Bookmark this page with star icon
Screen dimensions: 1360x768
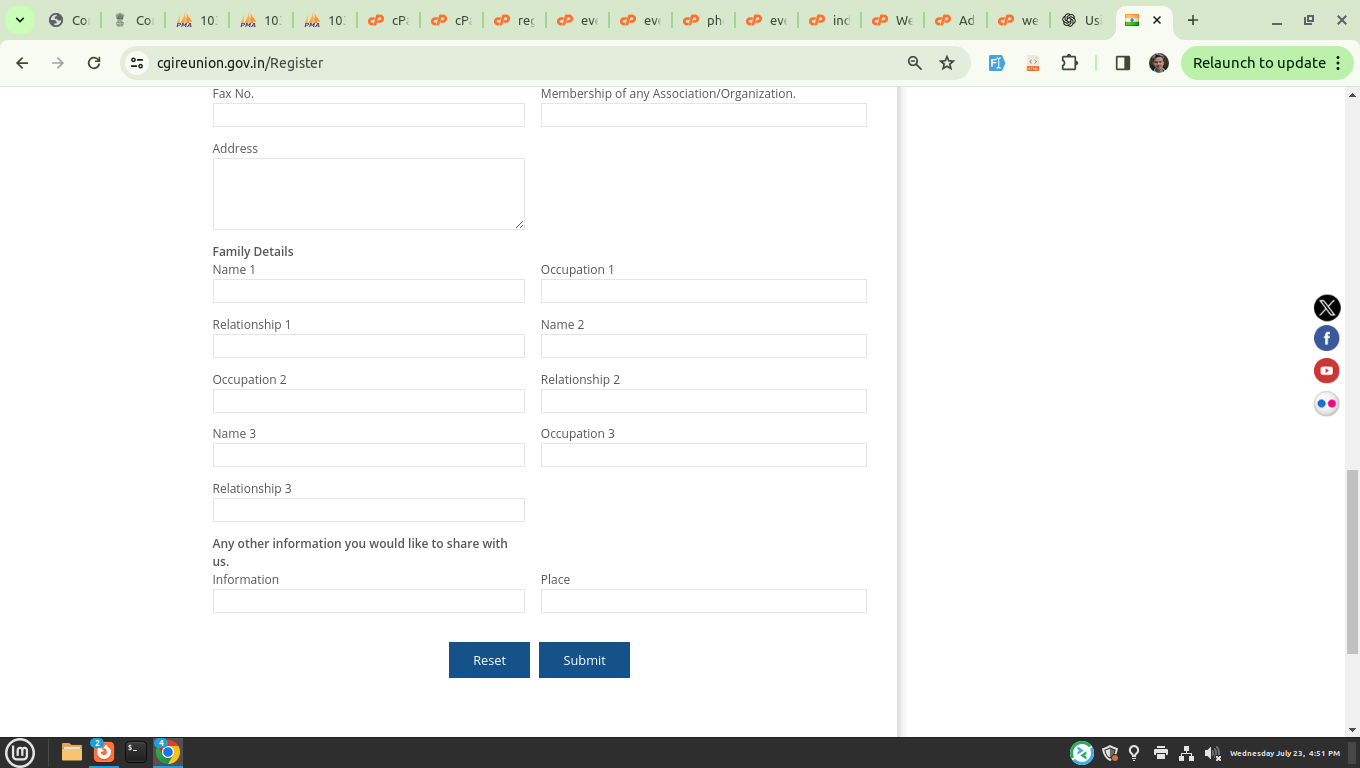(947, 63)
